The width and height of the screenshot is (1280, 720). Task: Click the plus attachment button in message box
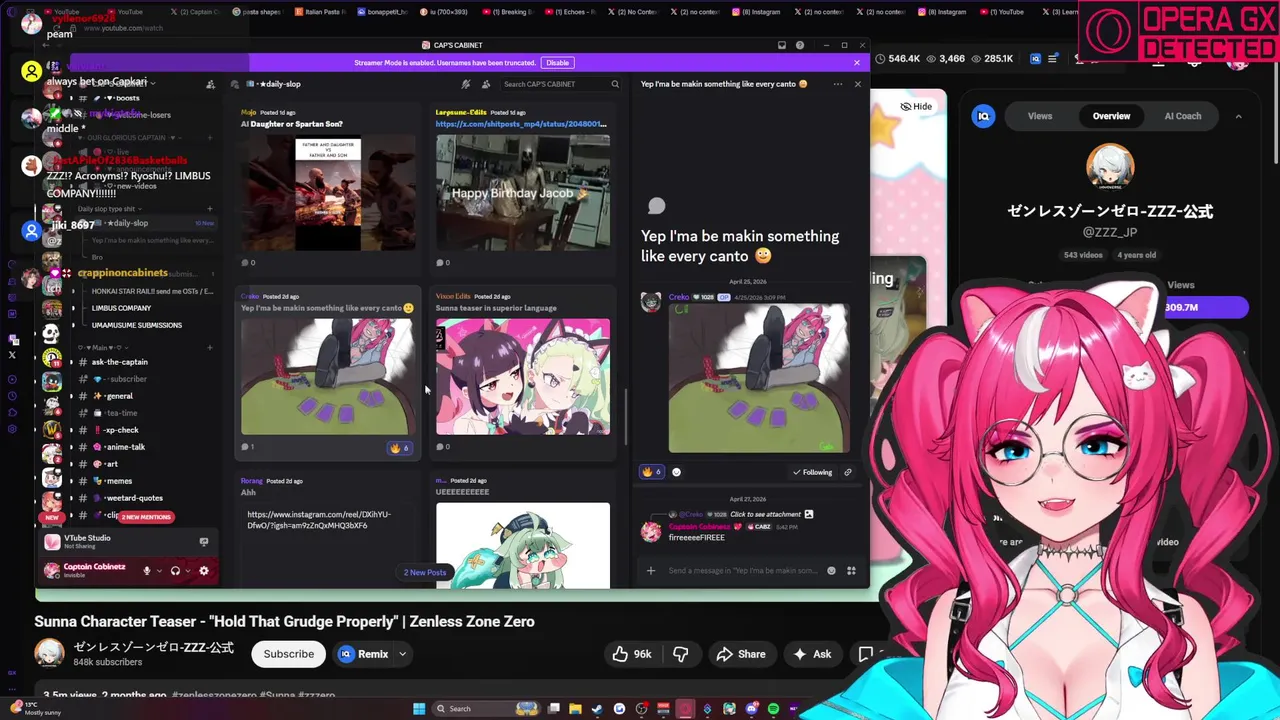click(x=651, y=571)
